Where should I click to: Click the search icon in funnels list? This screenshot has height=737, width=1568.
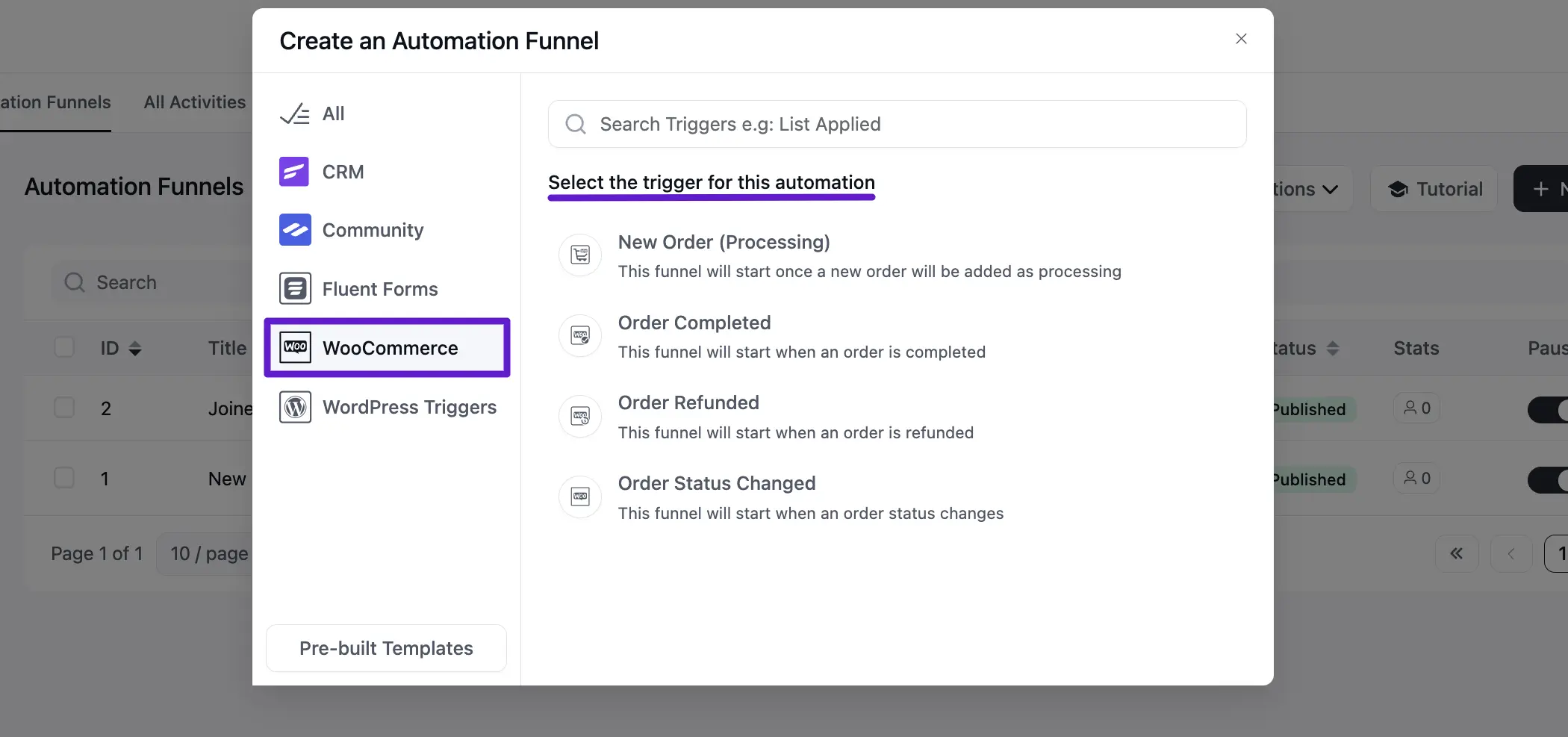(74, 282)
